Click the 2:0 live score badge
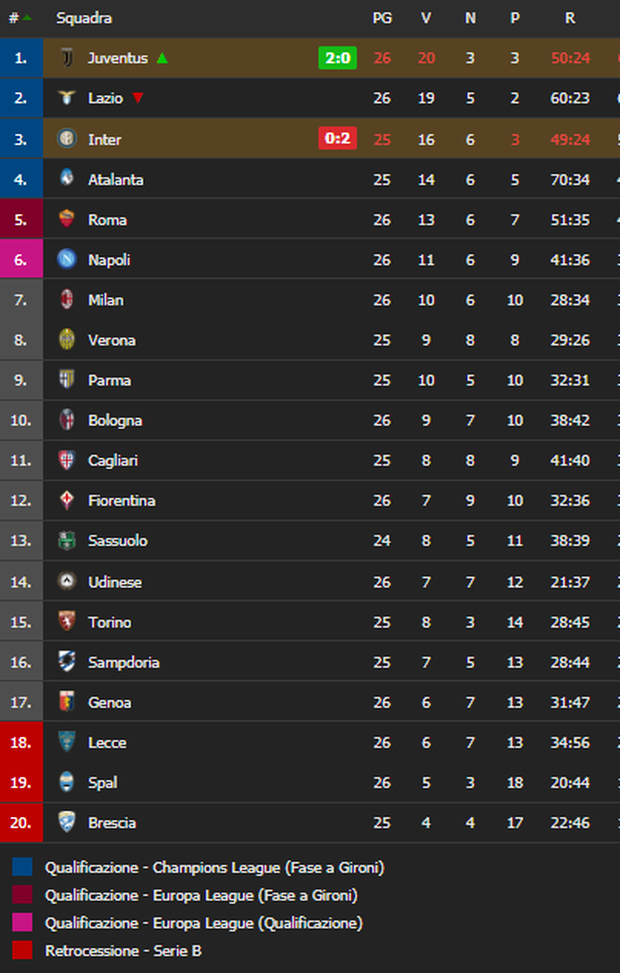 click(x=337, y=57)
